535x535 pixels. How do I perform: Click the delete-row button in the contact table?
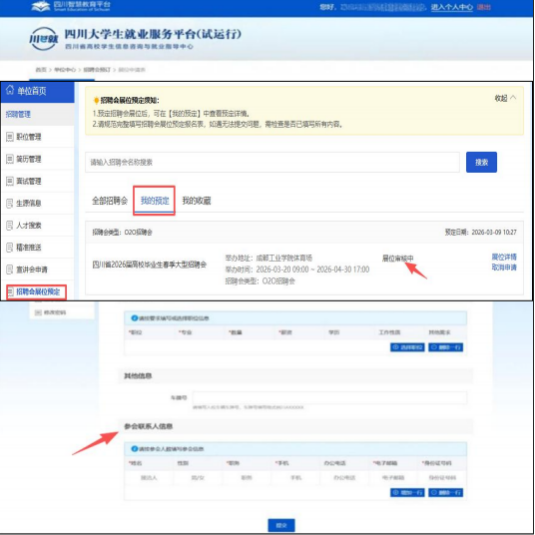pos(446,492)
